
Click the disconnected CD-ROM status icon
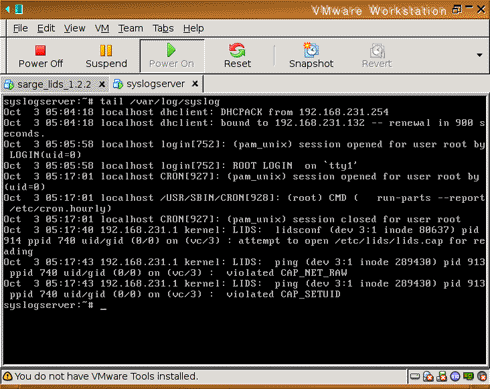point(428,377)
